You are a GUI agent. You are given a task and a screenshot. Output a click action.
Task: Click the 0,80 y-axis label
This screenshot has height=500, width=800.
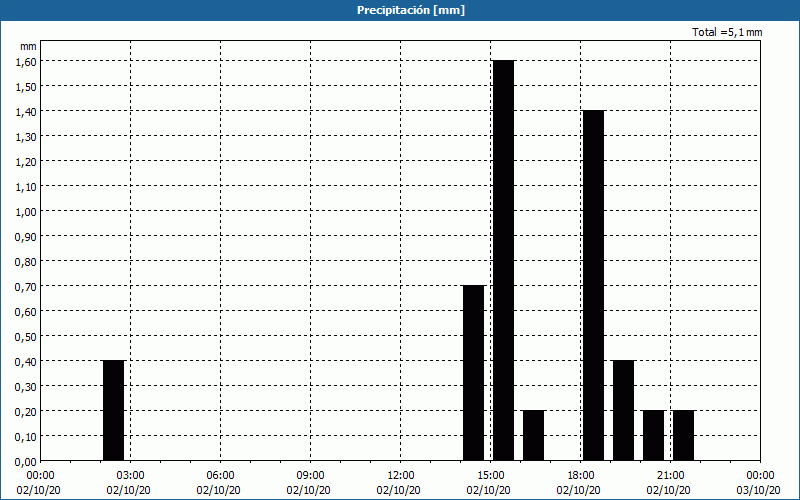(x=26, y=262)
